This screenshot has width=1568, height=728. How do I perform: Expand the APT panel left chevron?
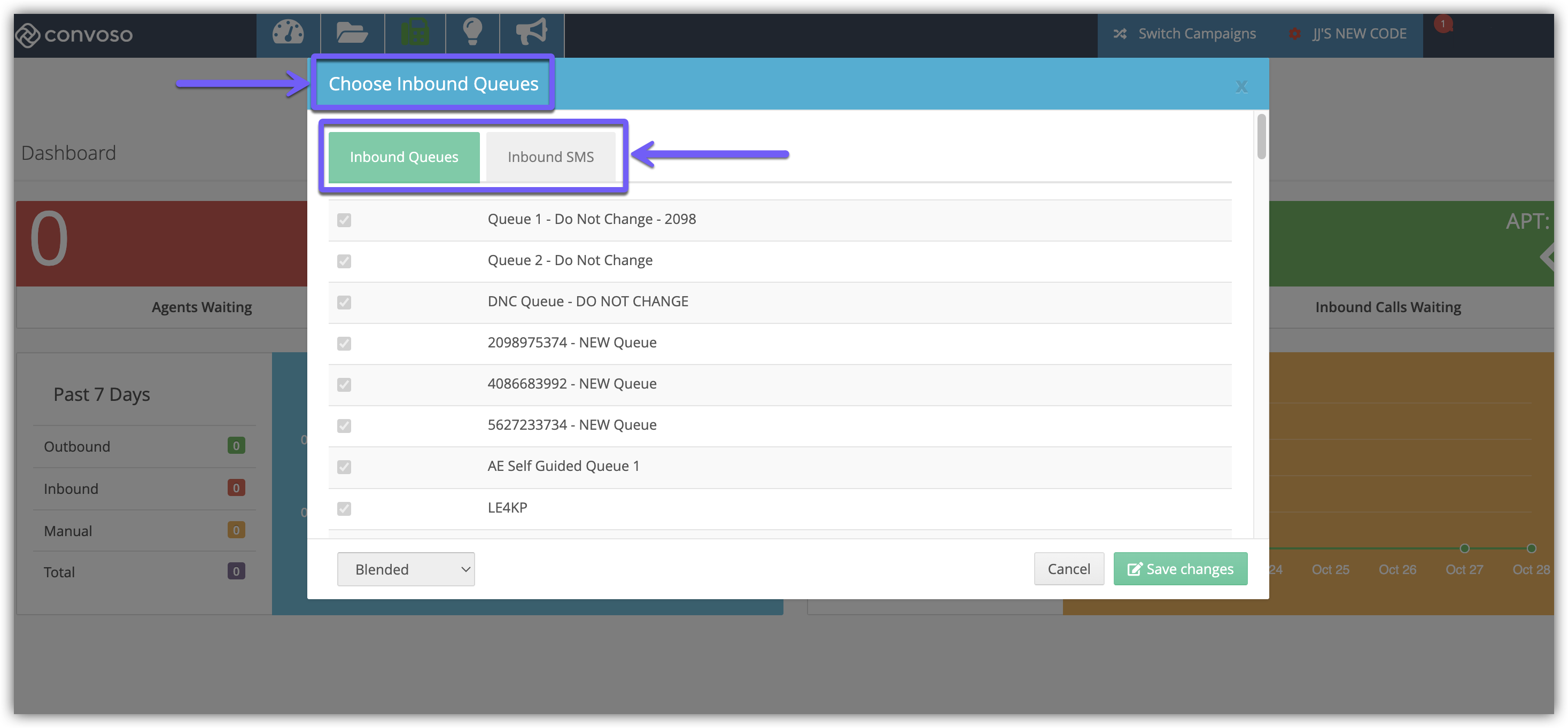1547,256
